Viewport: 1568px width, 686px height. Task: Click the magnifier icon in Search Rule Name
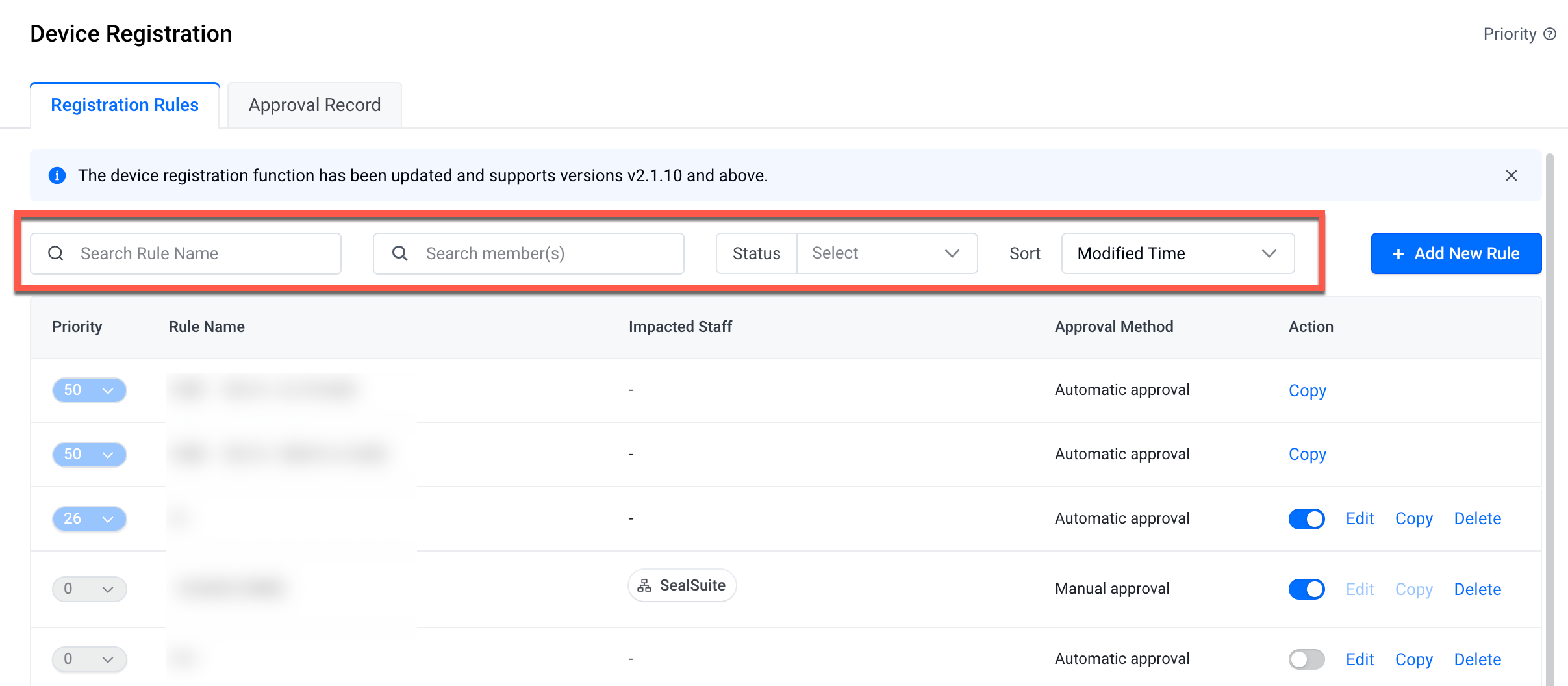tap(56, 253)
